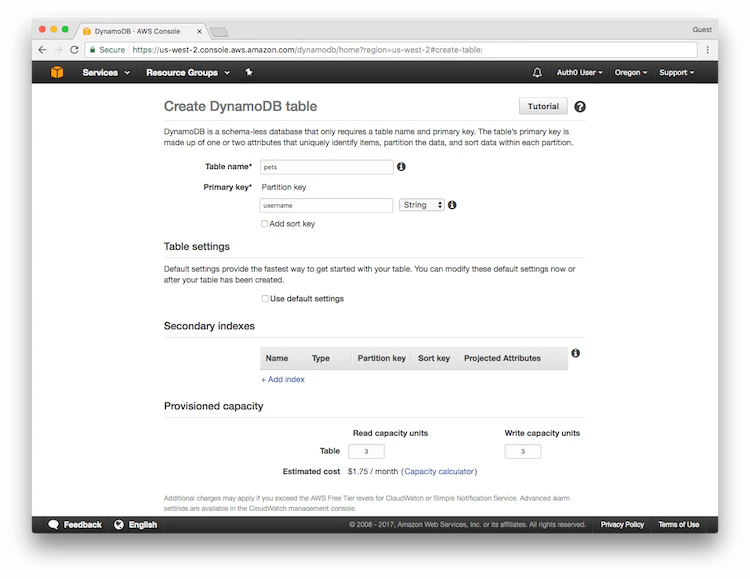Click the Feedback button in footer
The width and height of the screenshot is (750, 579).
pyautogui.click(x=75, y=524)
